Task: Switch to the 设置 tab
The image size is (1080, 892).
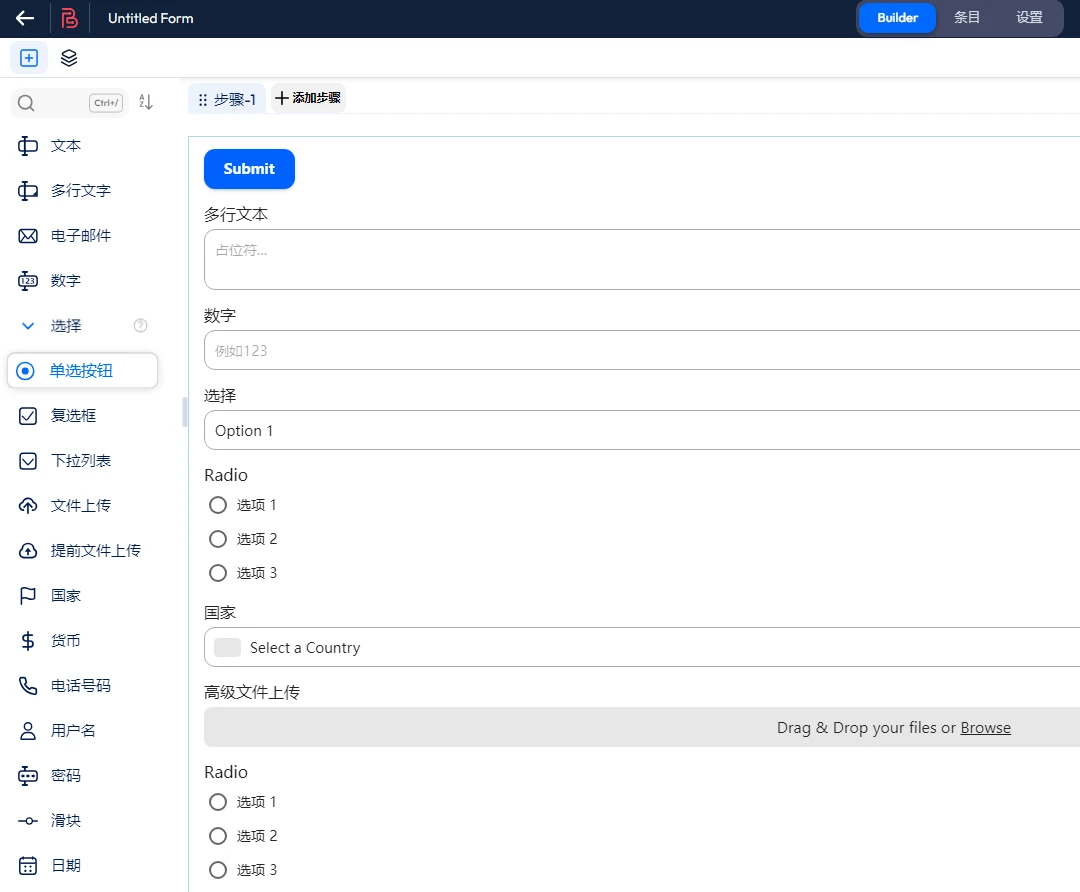Action: [x=1029, y=17]
